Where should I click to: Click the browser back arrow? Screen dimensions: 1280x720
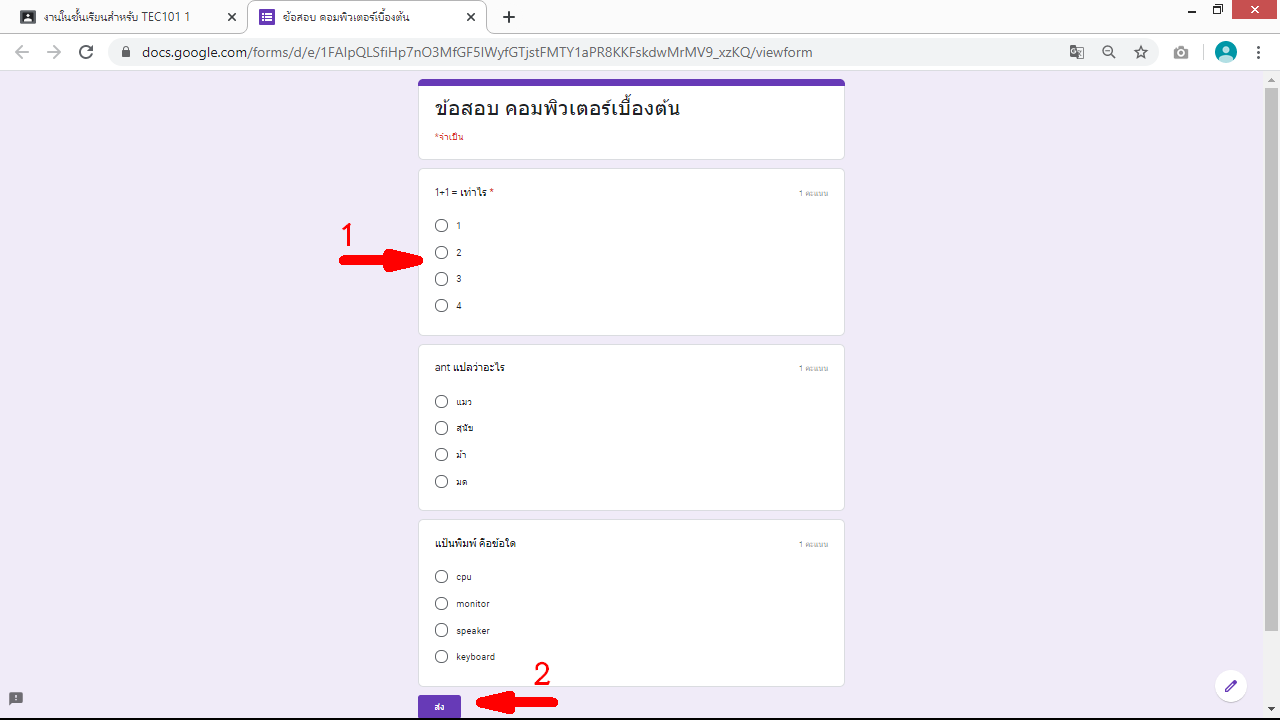click(x=22, y=52)
